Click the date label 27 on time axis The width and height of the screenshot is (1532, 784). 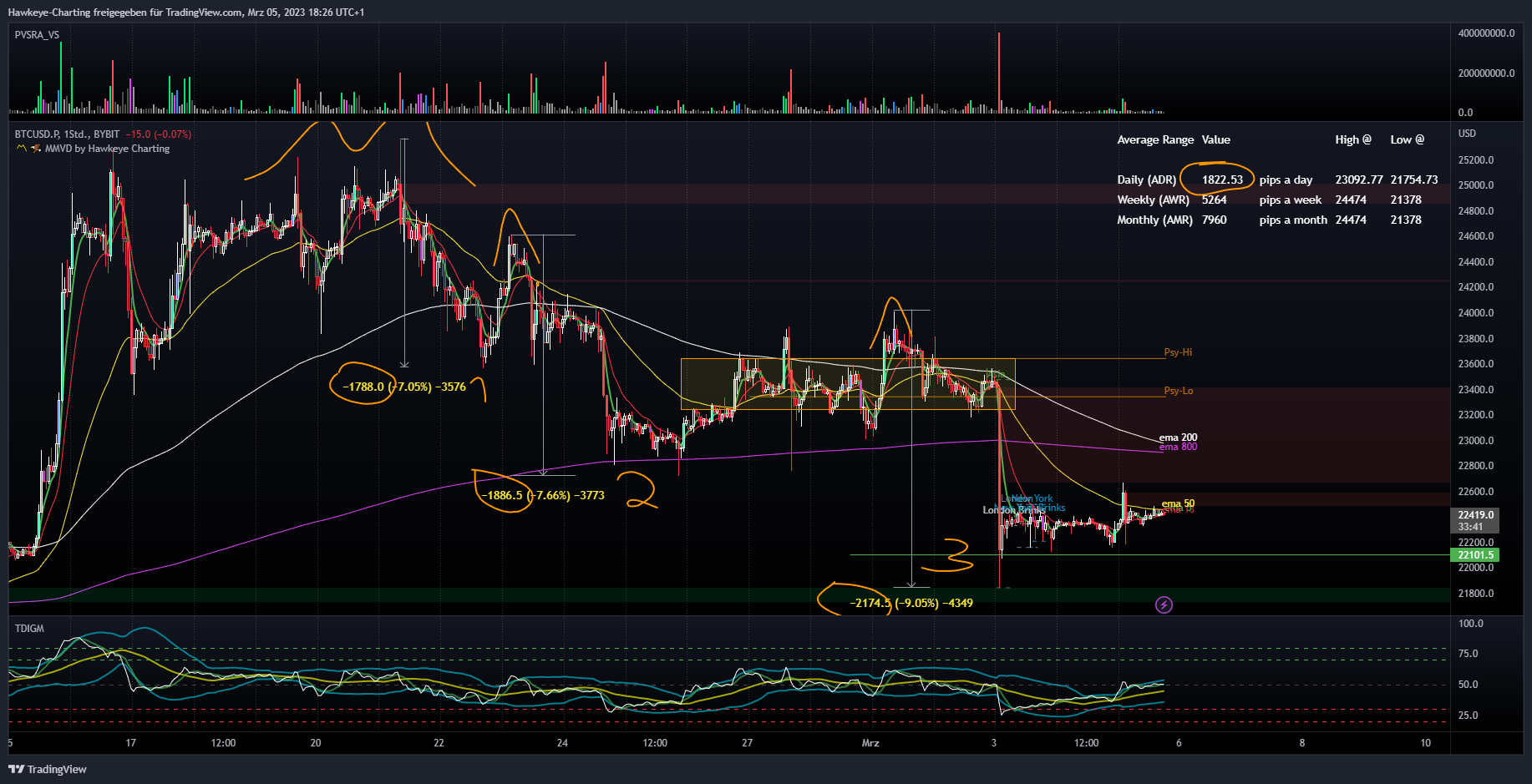pos(747,743)
